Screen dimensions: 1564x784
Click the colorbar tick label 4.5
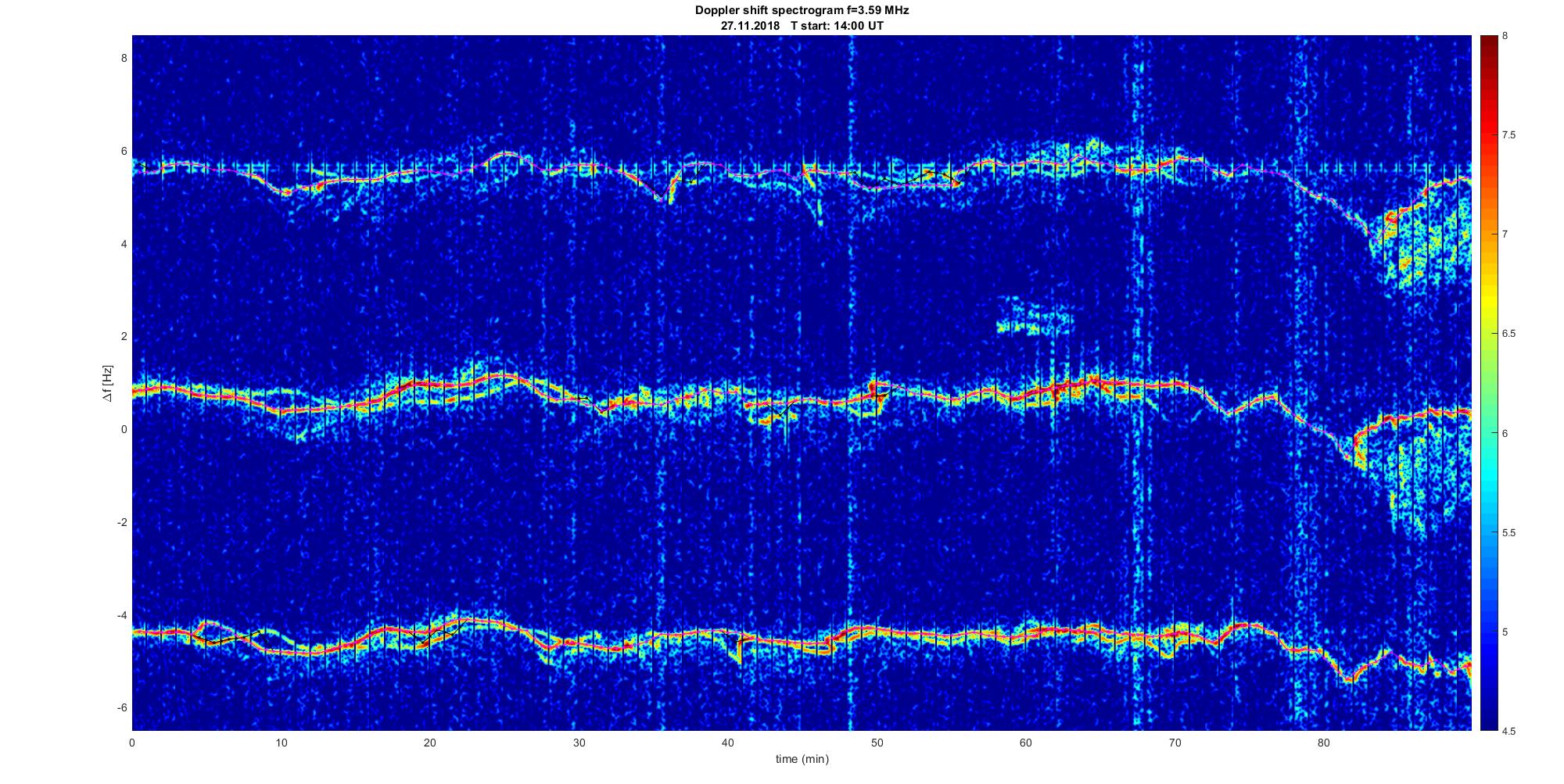(1509, 731)
